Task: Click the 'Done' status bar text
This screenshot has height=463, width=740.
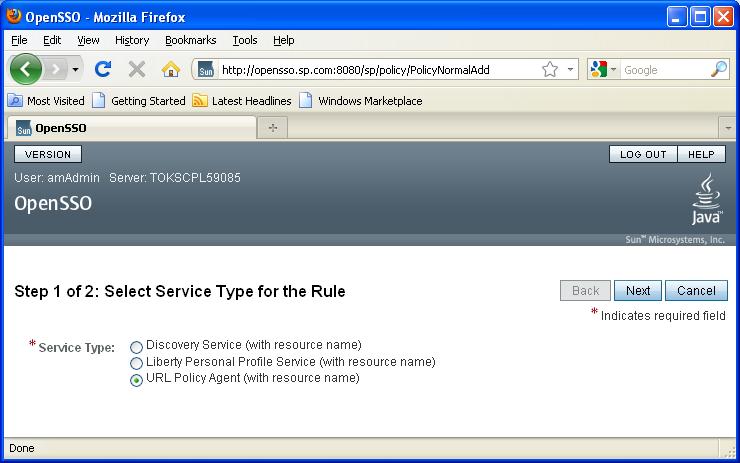Action: [x=22, y=448]
